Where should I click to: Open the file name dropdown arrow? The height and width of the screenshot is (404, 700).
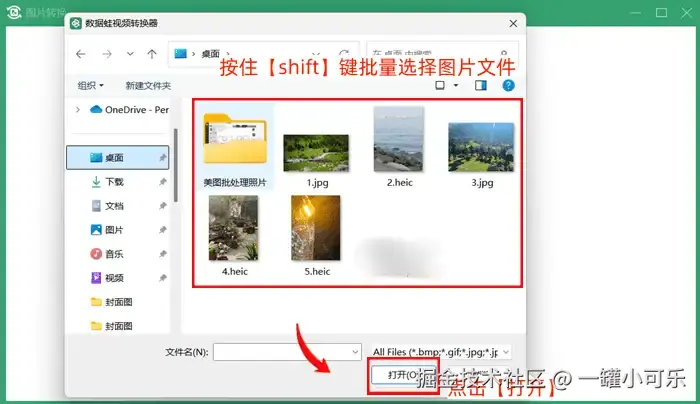355,352
